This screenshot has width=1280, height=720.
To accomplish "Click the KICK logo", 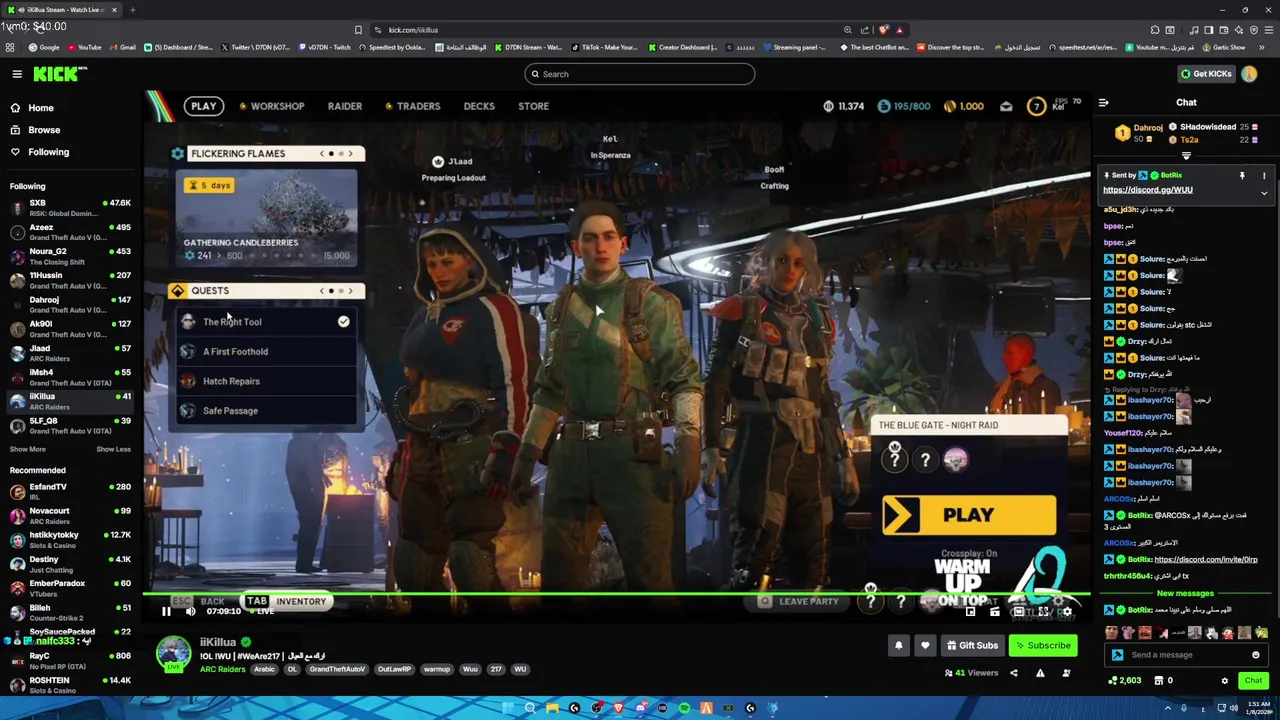I will point(60,74).
